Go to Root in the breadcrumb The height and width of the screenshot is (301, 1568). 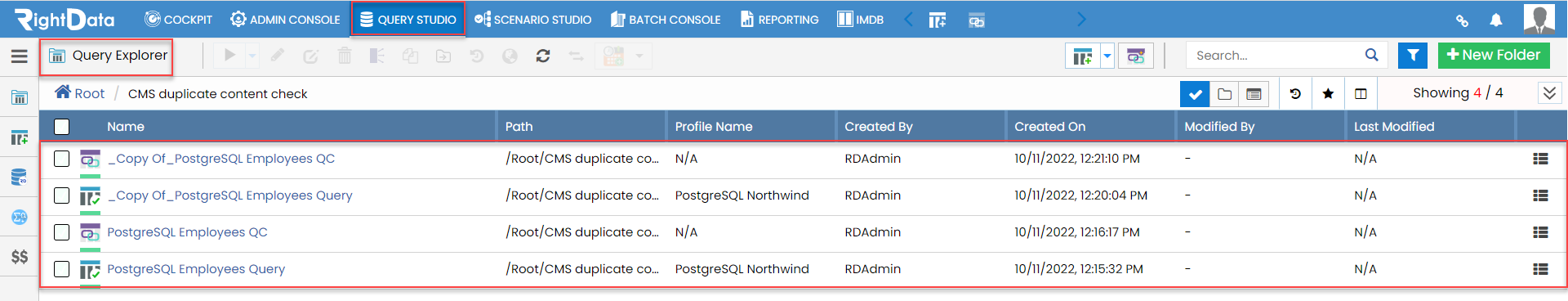(x=80, y=93)
